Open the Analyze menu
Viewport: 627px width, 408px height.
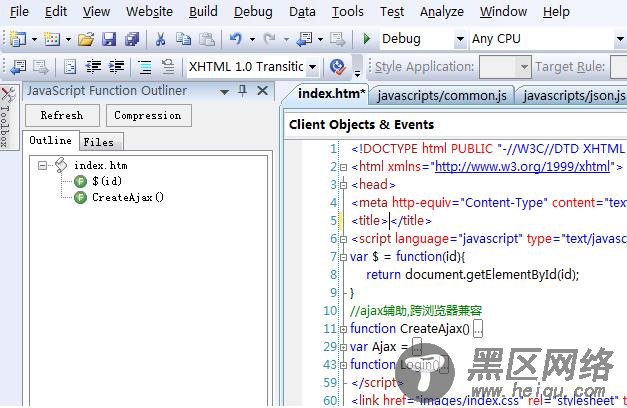(442, 12)
